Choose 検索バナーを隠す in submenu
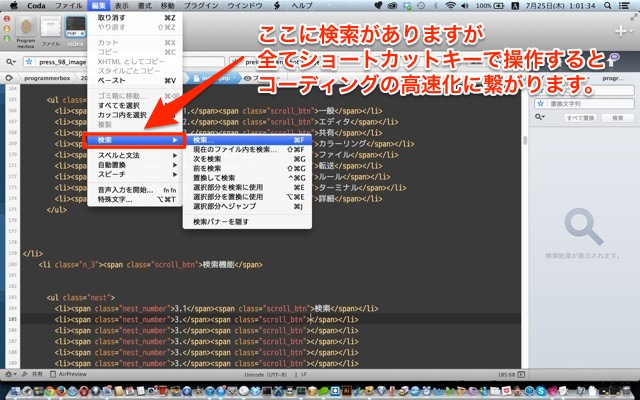 tap(247, 222)
